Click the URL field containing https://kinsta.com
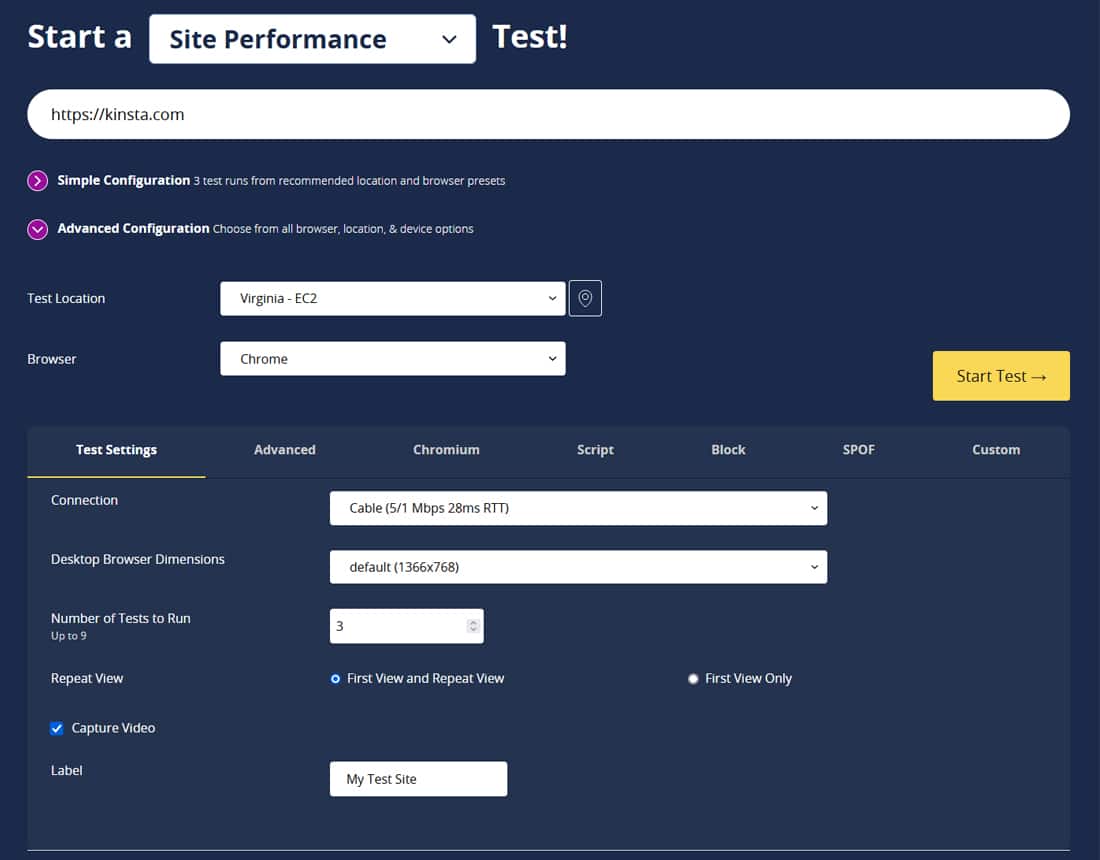1100x860 pixels. click(548, 114)
